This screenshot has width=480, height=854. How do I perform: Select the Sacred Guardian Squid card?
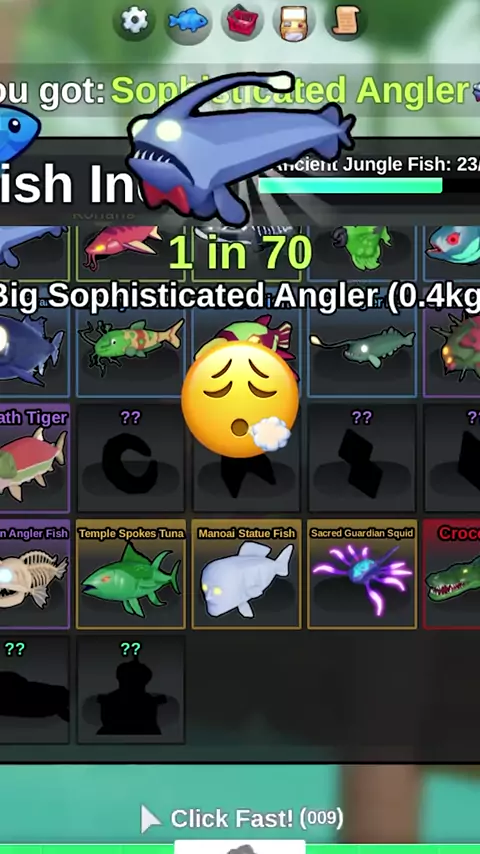point(362,575)
